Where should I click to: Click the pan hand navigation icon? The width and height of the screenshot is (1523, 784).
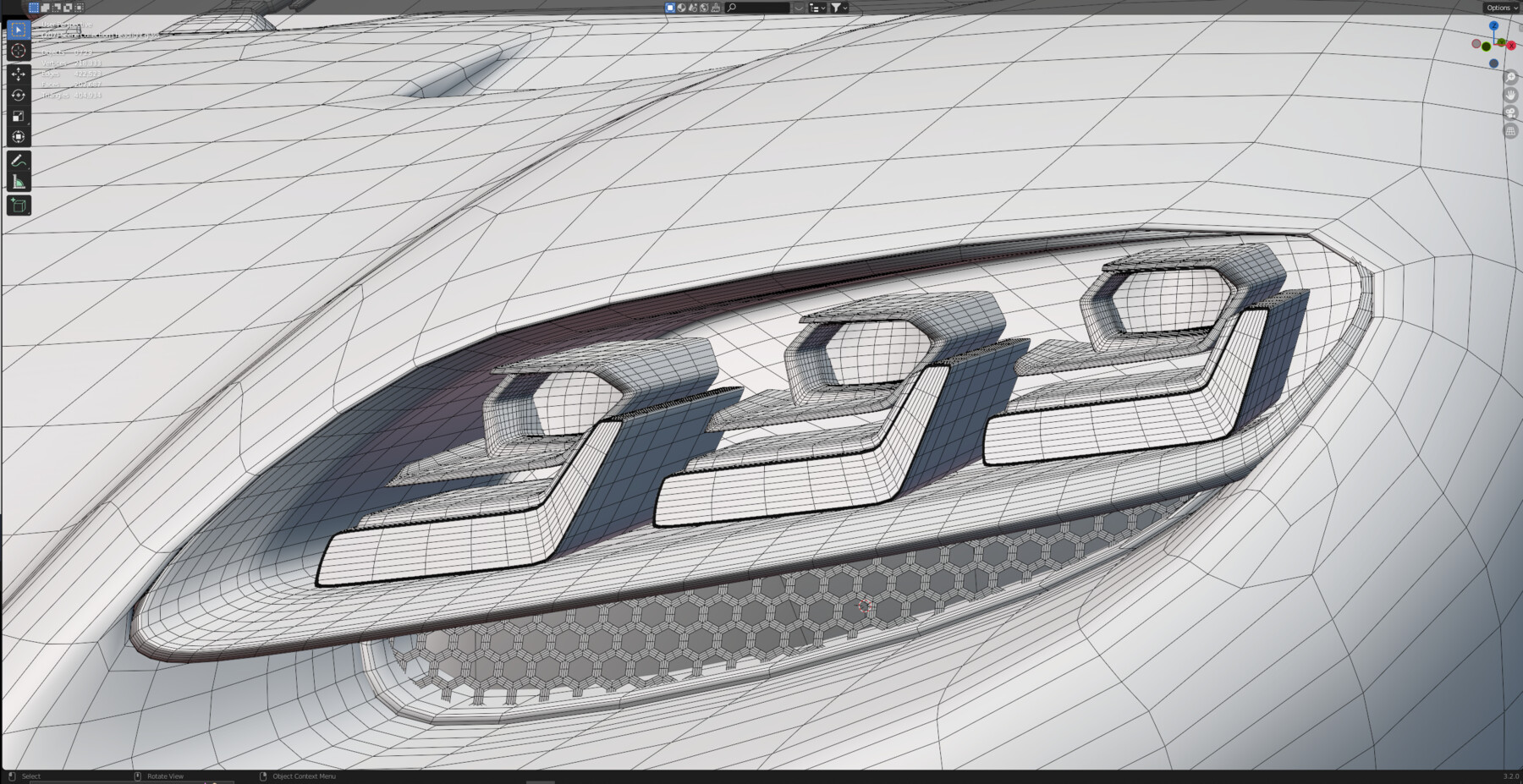point(1511,96)
